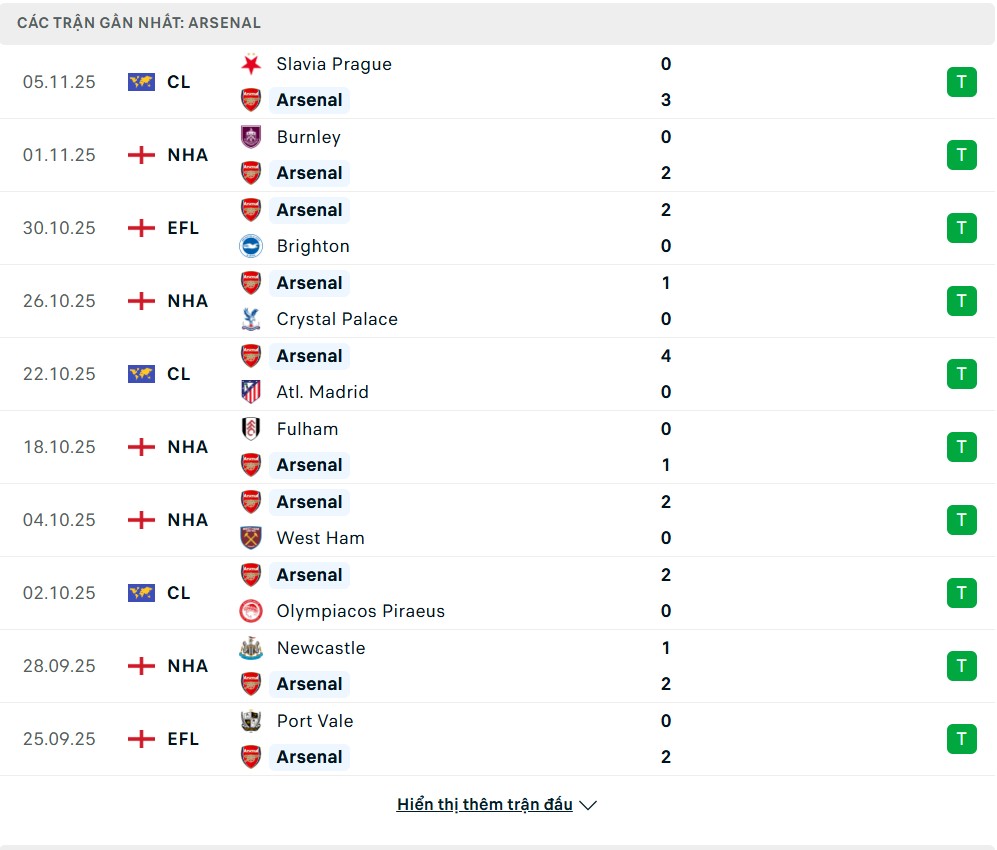Click the Crystal Palace crest icon
997x850 pixels.
coord(251,319)
